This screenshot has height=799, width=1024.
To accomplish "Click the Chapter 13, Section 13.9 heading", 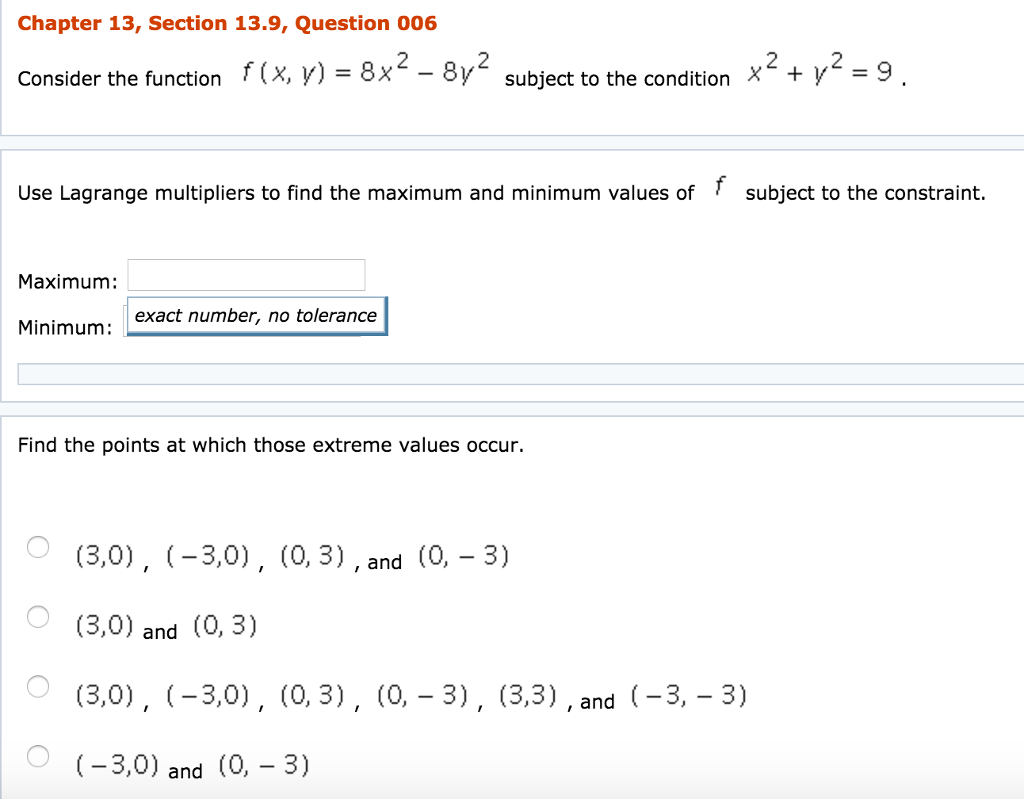I will pyautogui.click(x=227, y=23).
